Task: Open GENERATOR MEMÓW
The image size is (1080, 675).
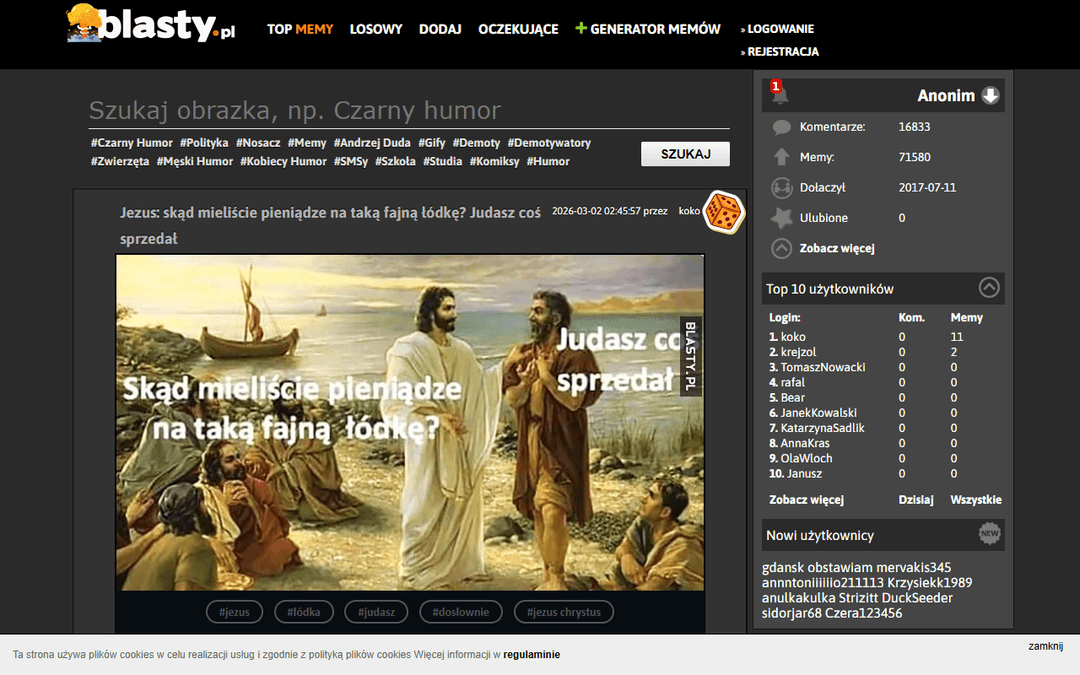Action: pyautogui.click(x=655, y=29)
